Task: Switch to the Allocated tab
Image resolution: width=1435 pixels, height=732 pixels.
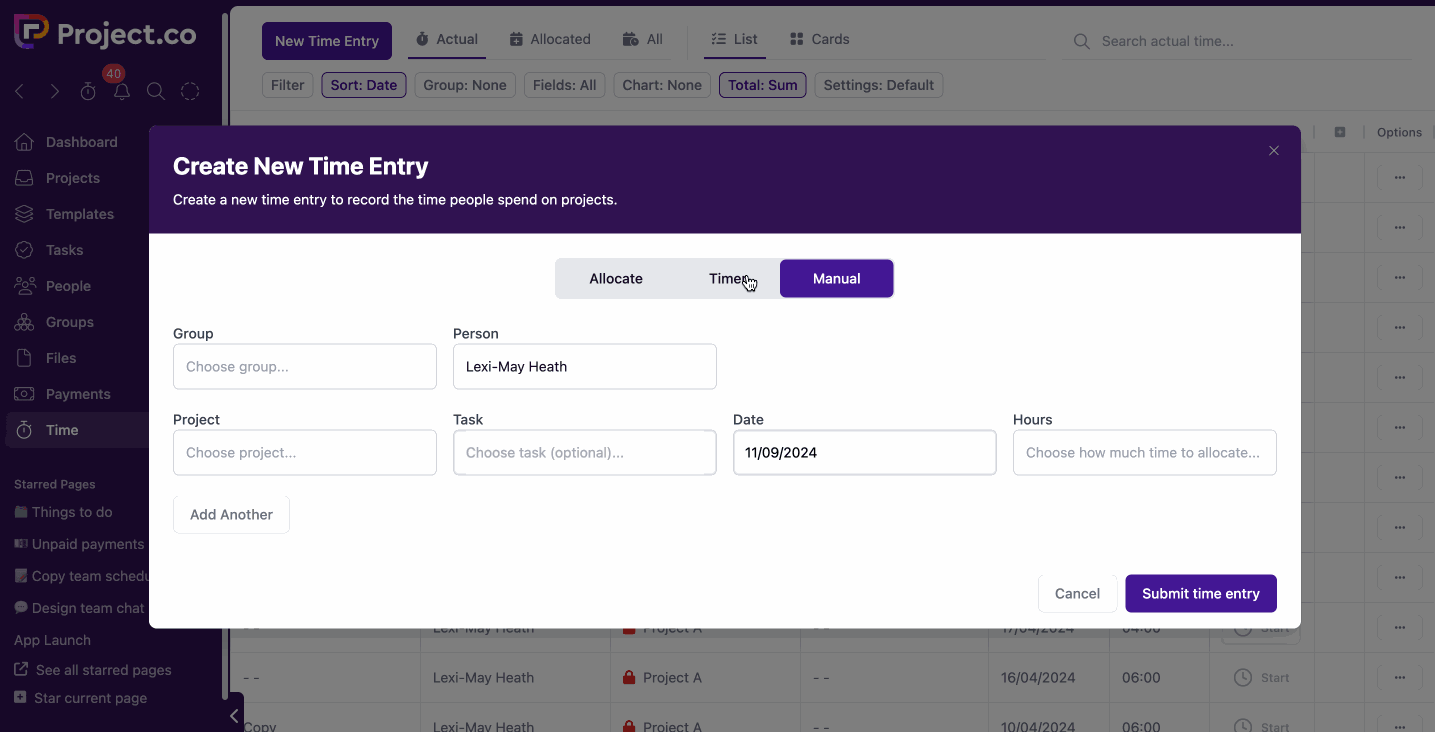Action: [550, 40]
